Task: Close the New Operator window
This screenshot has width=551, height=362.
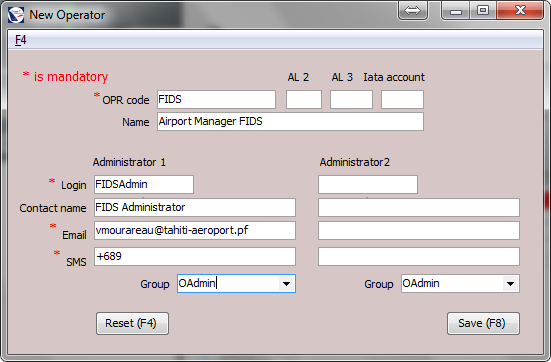Action: (x=520, y=11)
